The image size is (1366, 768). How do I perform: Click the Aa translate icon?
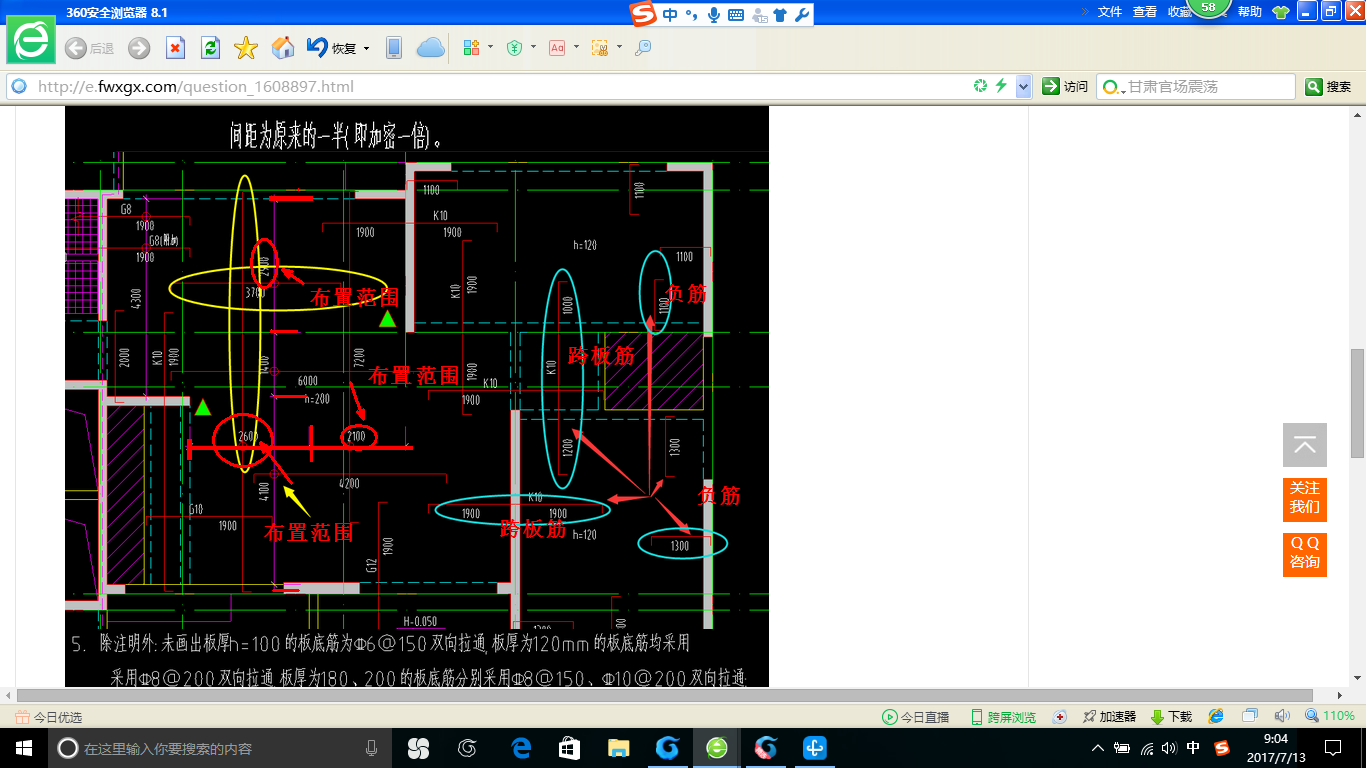coord(557,47)
